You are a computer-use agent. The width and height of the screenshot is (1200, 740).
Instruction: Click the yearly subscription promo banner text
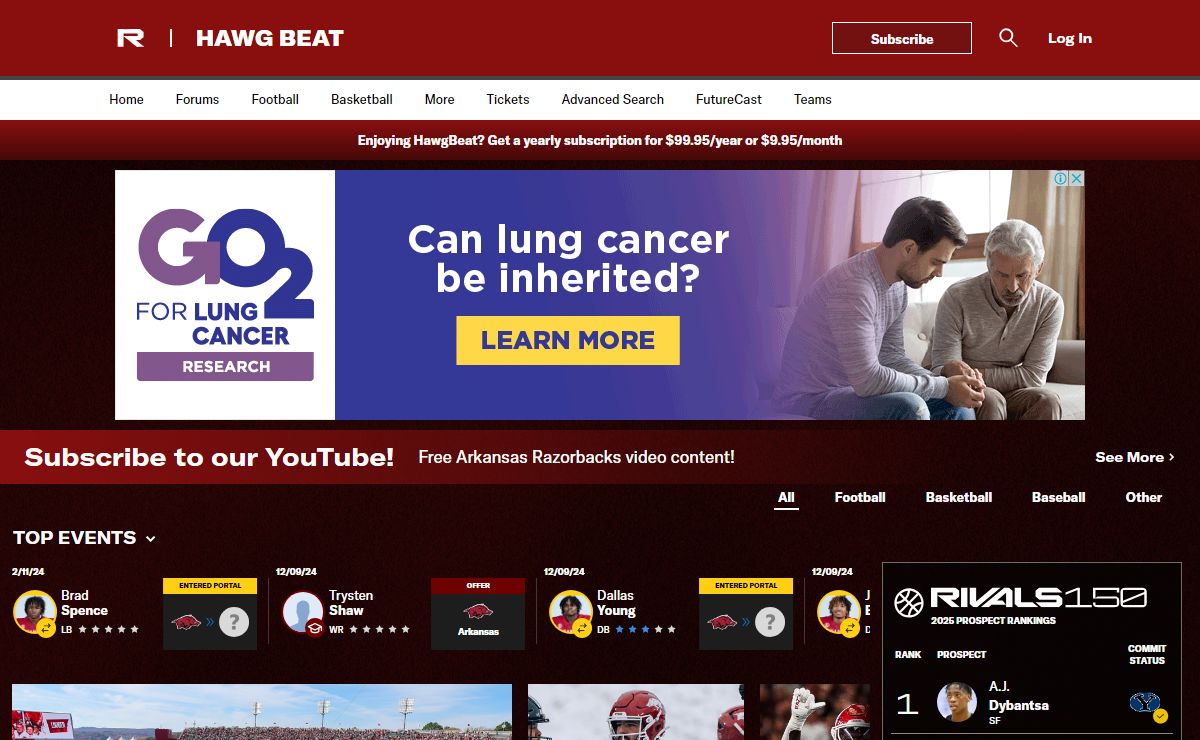[600, 141]
